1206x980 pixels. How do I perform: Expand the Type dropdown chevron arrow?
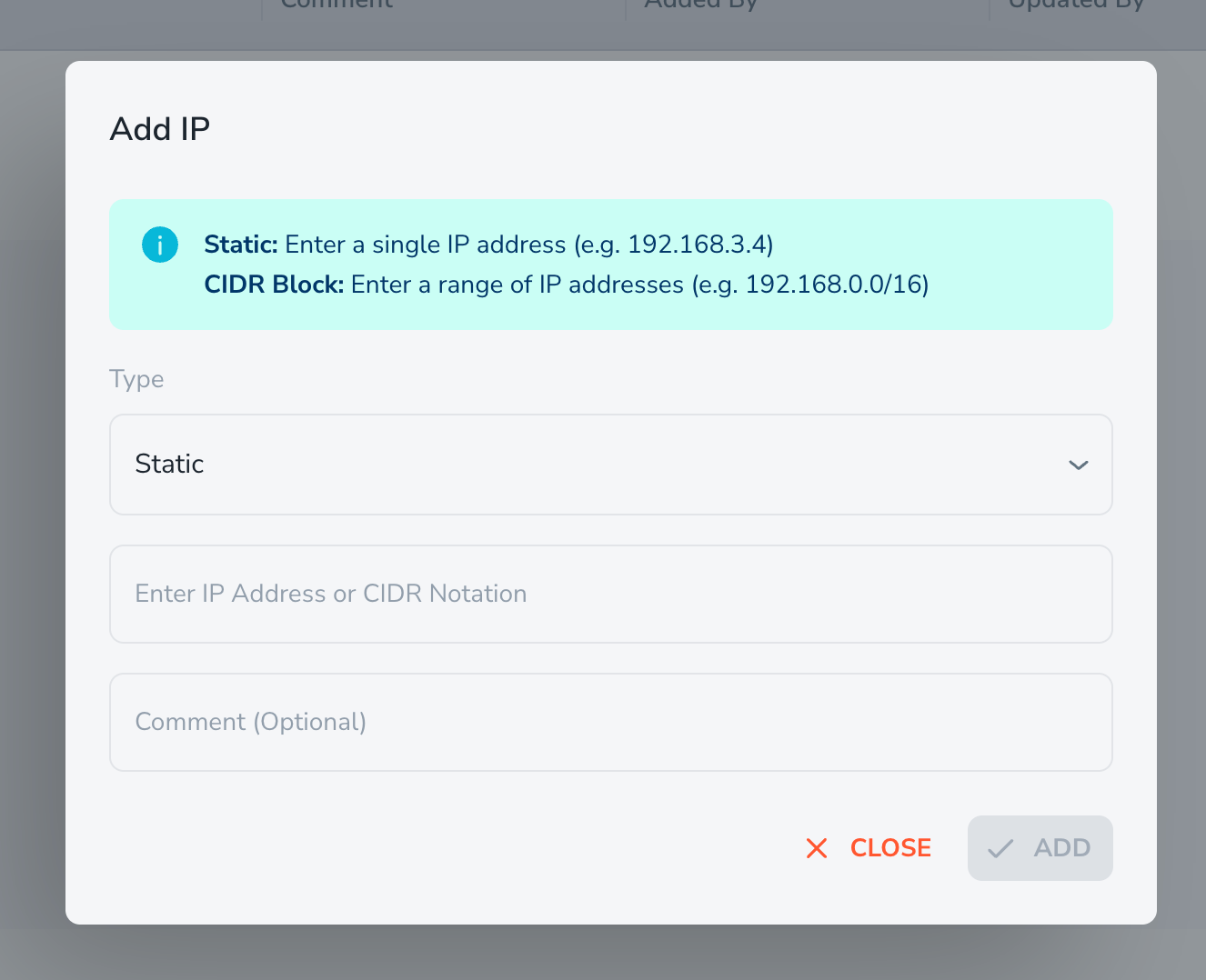(x=1079, y=465)
